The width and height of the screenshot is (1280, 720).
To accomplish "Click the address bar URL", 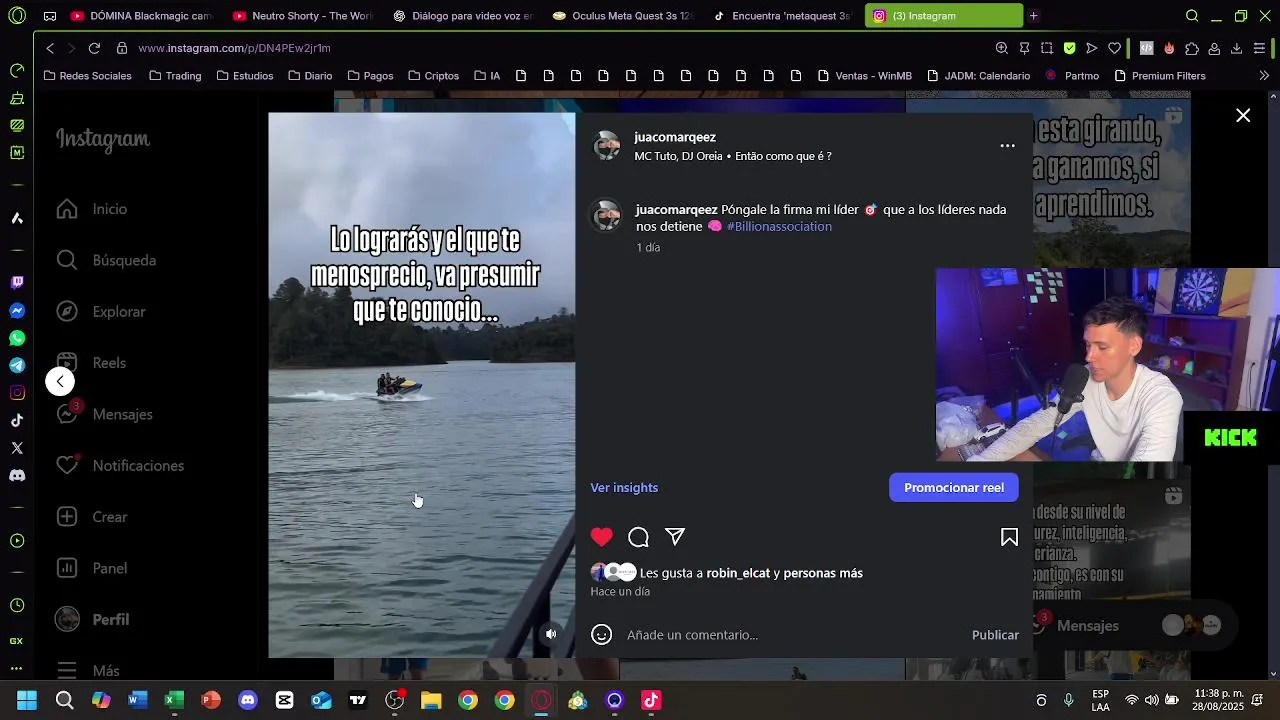I will (x=234, y=48).
